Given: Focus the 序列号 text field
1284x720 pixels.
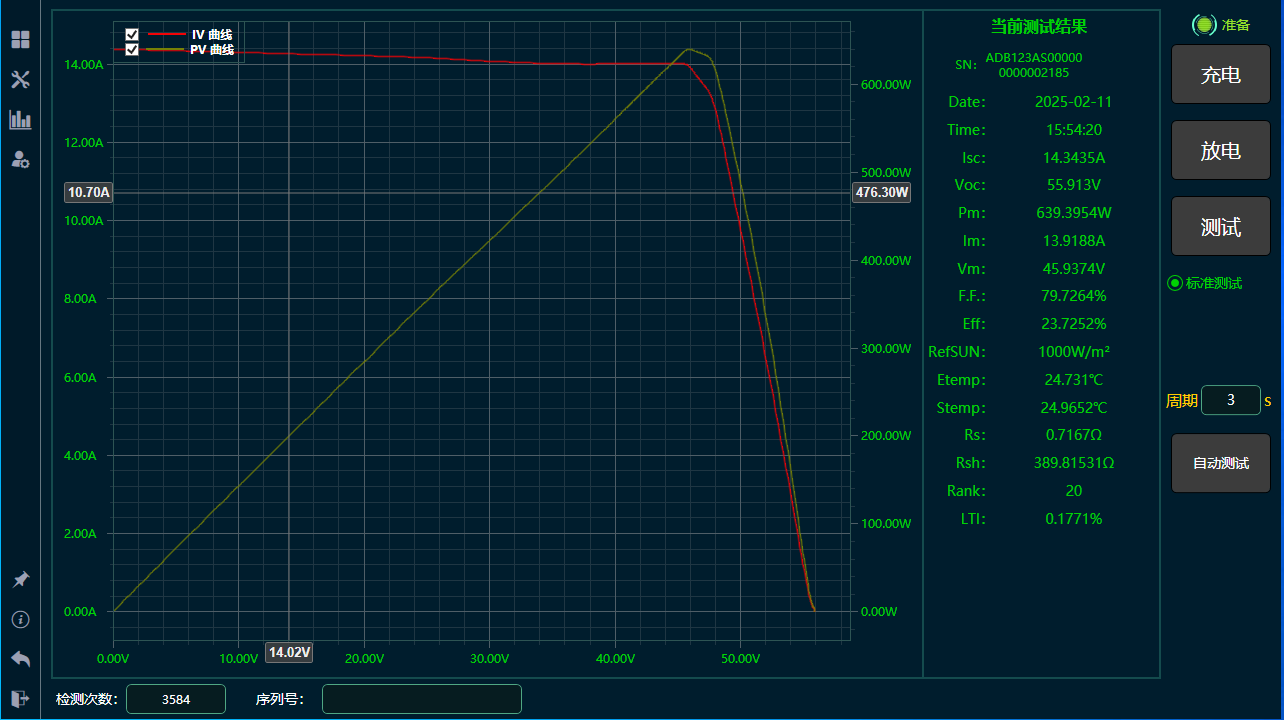Looking at the screenshot, I should (x=421, y=699).
